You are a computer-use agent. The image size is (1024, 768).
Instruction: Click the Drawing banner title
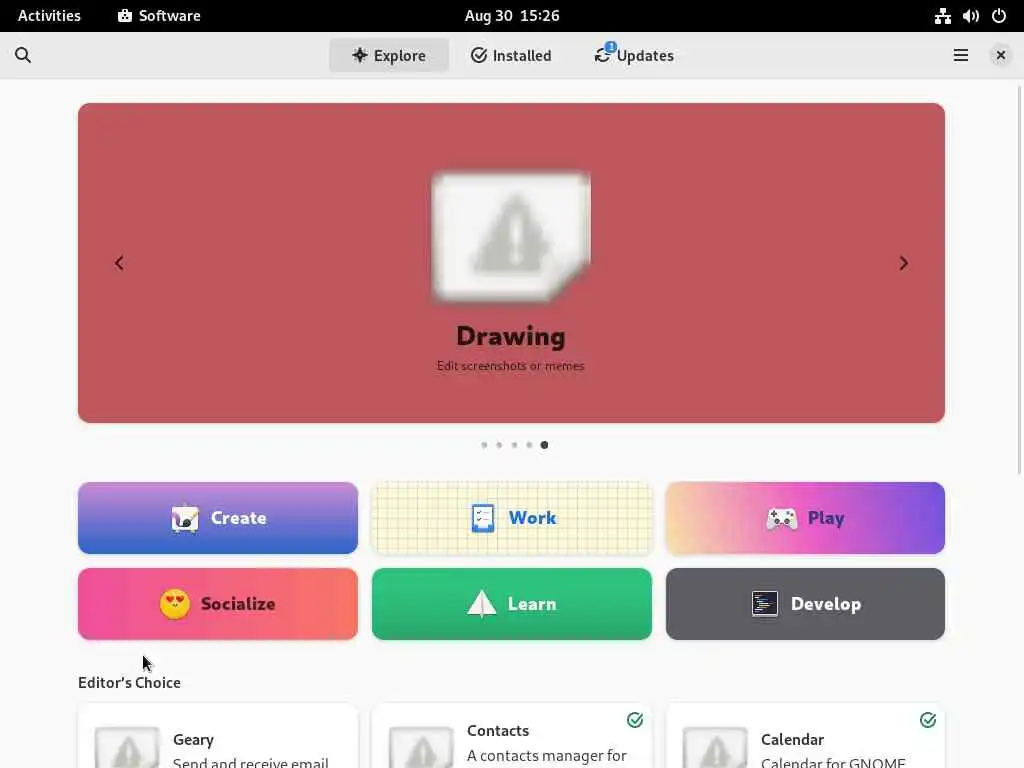pyautogui.click(x=511, y=336)
